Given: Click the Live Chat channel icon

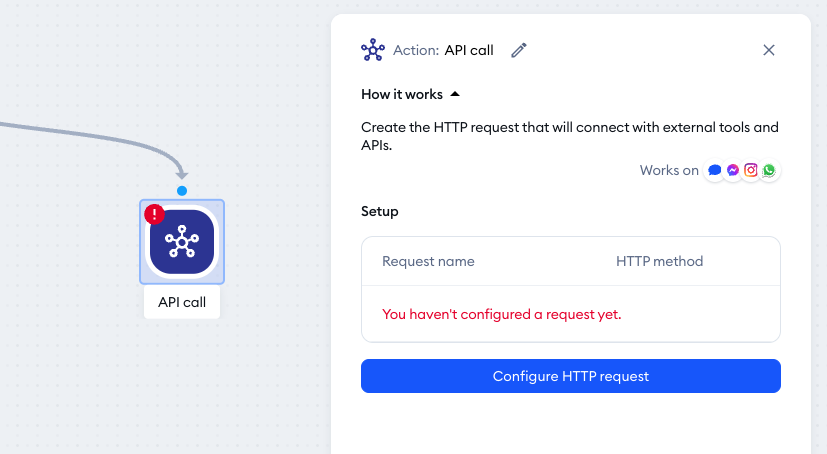Looking at the screenshot, I should coord(715,170).
